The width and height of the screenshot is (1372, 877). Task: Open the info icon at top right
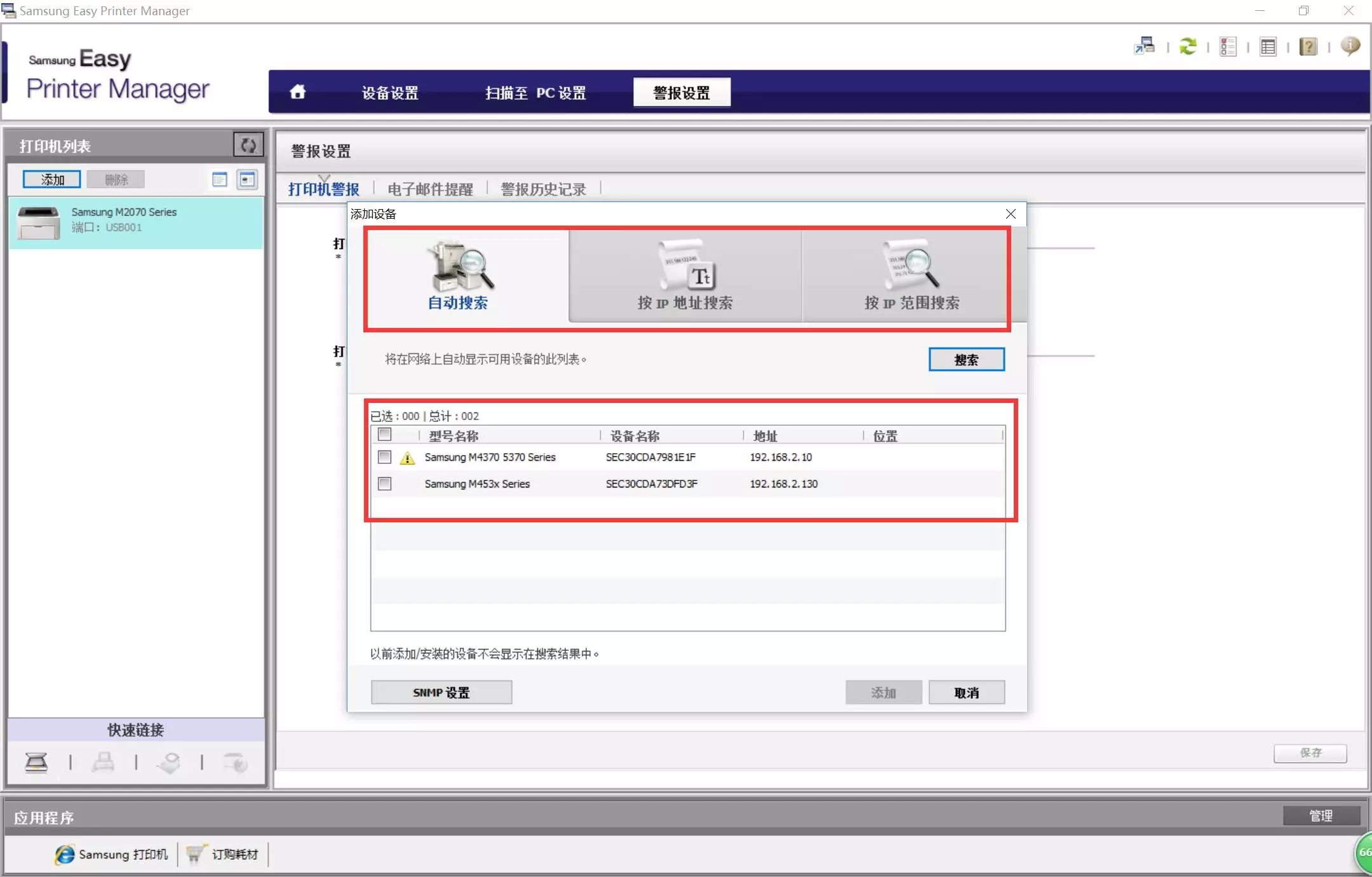click(1350, 46)
